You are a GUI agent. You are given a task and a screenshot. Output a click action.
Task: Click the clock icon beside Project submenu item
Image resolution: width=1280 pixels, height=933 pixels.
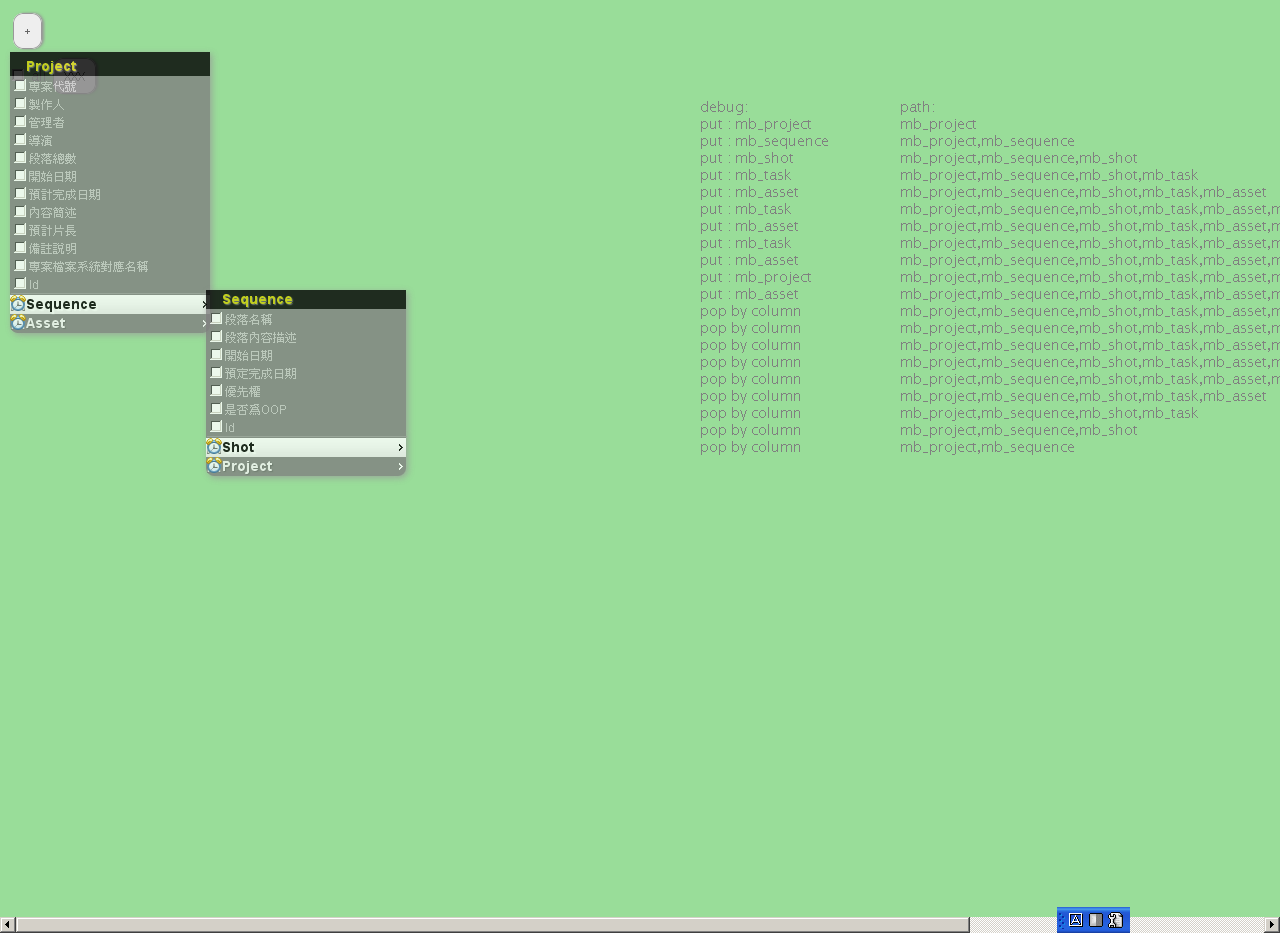pyautogui.click(x=214, y=466)
